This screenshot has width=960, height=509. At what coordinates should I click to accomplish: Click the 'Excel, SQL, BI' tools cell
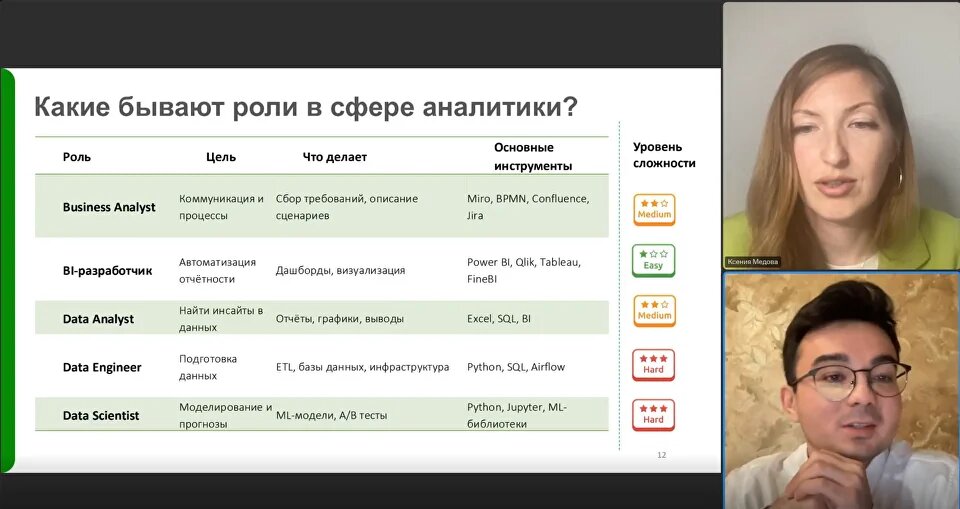pos(498,319)
